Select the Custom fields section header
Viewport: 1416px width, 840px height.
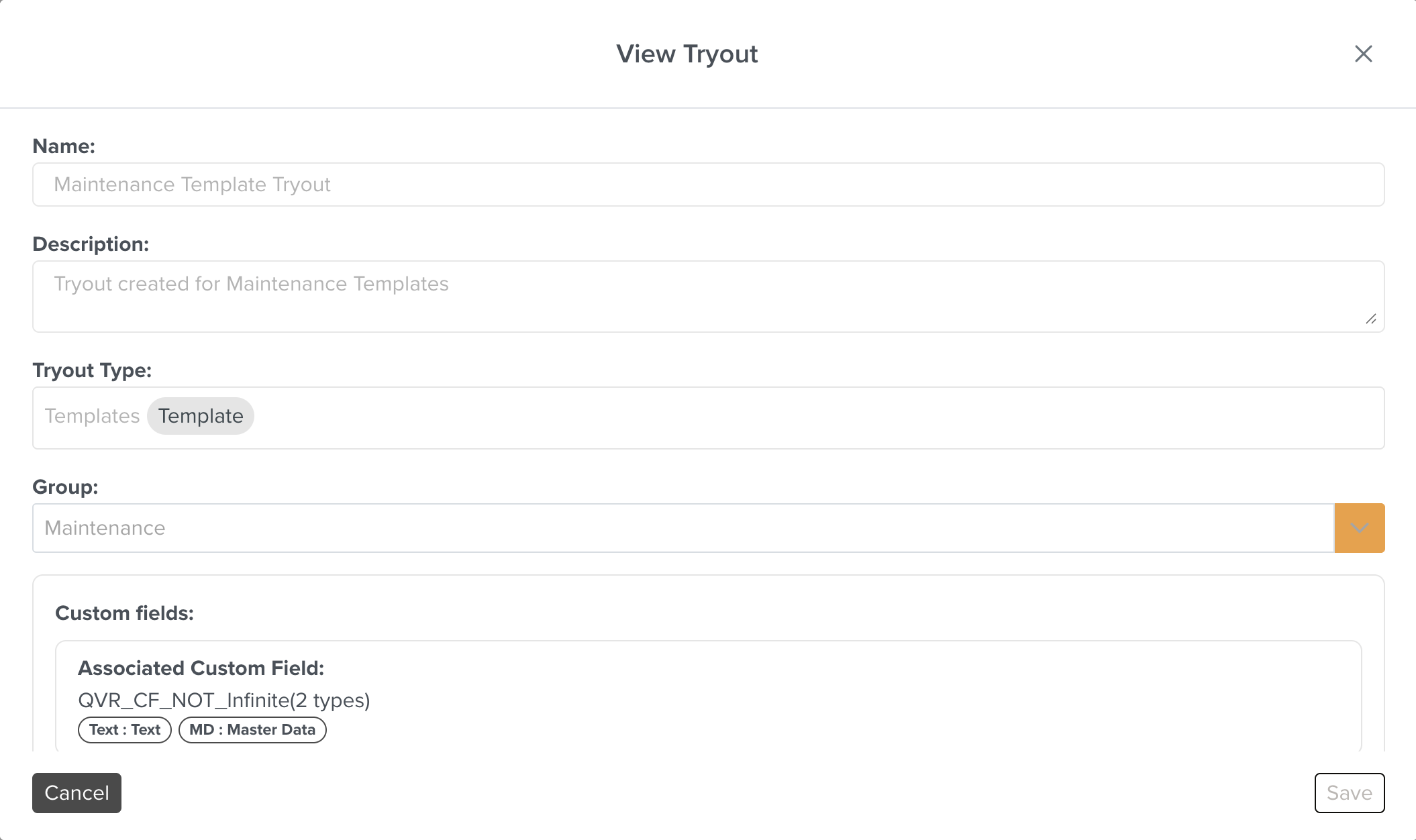(x=124, y=613)
